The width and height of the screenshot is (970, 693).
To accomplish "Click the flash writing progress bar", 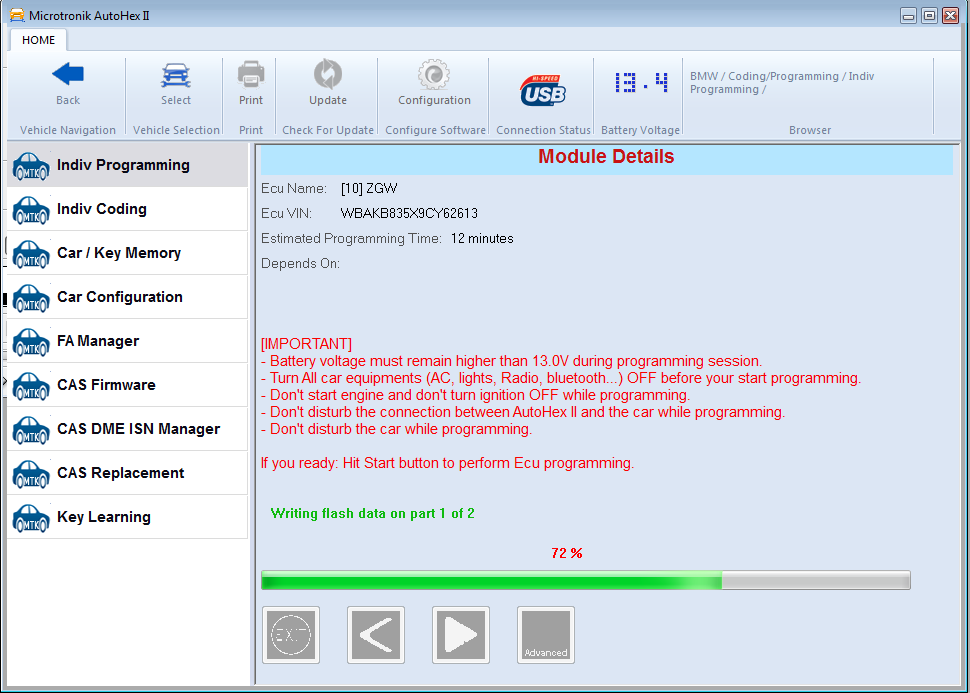I will 585,580.
